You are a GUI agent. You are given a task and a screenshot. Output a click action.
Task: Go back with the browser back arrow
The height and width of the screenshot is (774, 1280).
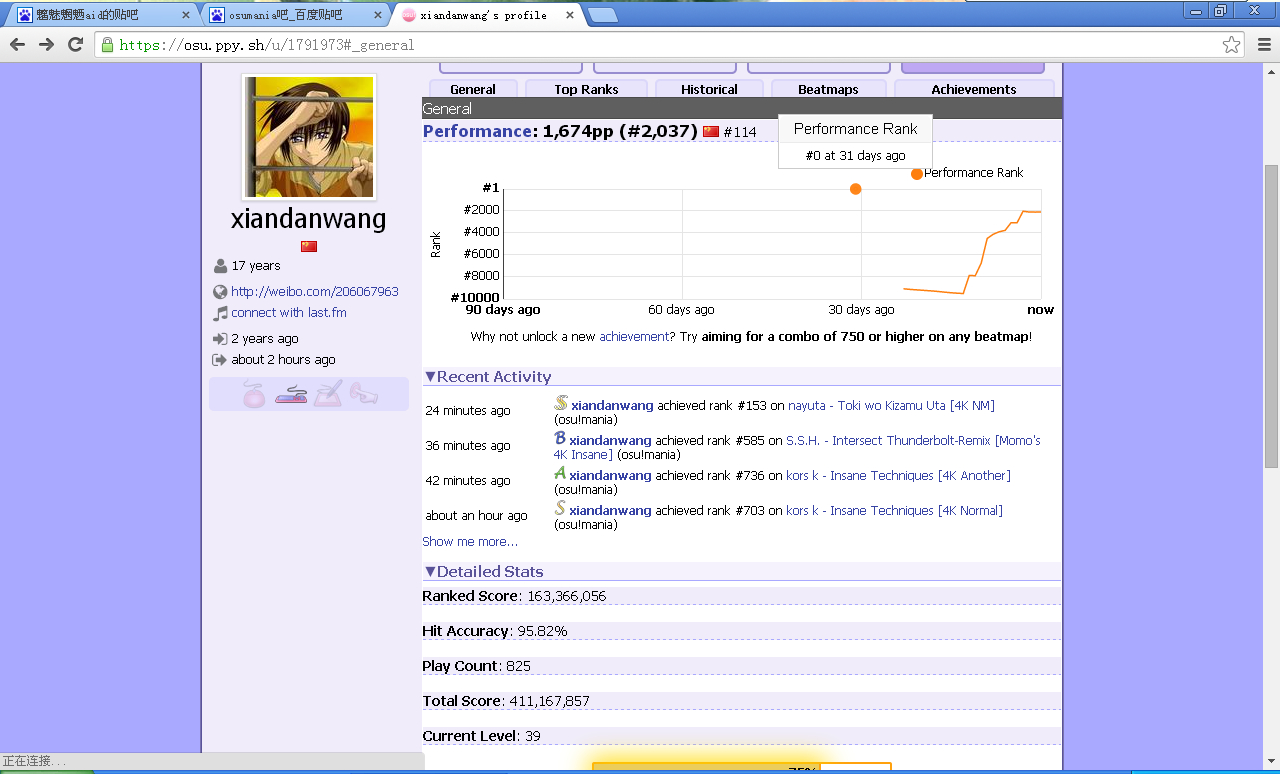pyautogui.click(x=17, y=45)
